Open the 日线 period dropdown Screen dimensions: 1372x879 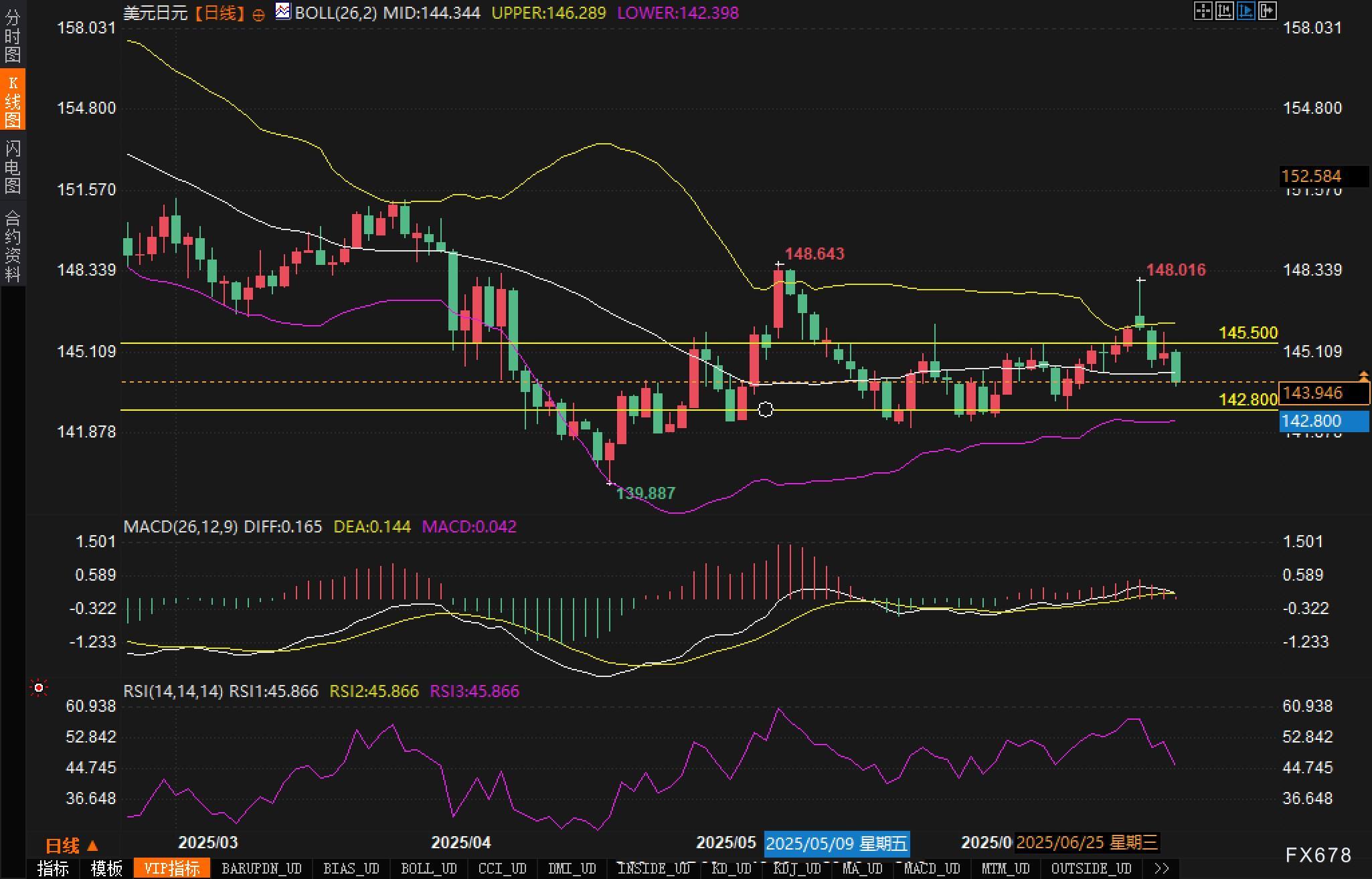tap(72, 846)
